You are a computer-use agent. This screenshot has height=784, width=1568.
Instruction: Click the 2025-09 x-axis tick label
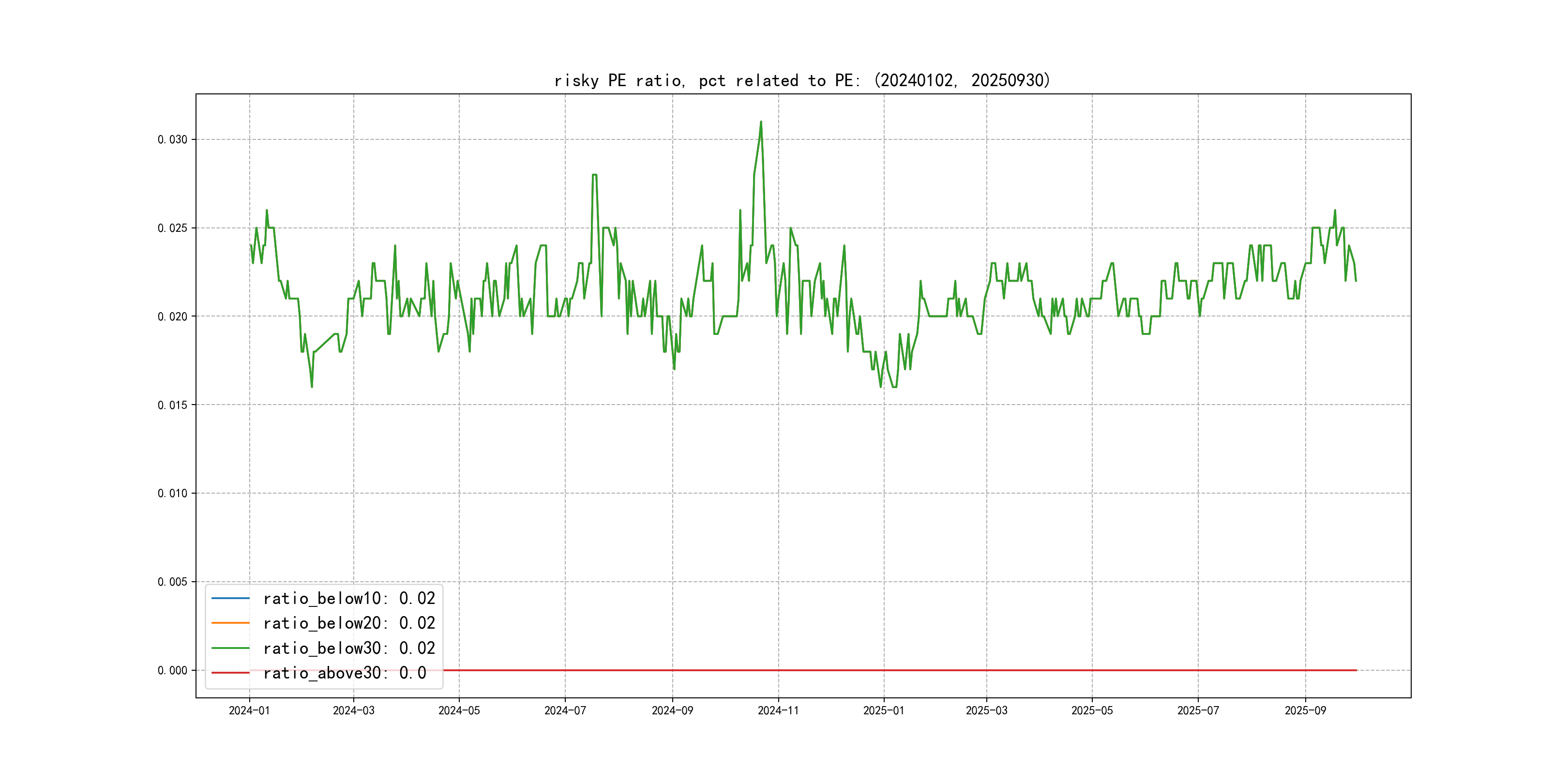tap(1305, 710)
